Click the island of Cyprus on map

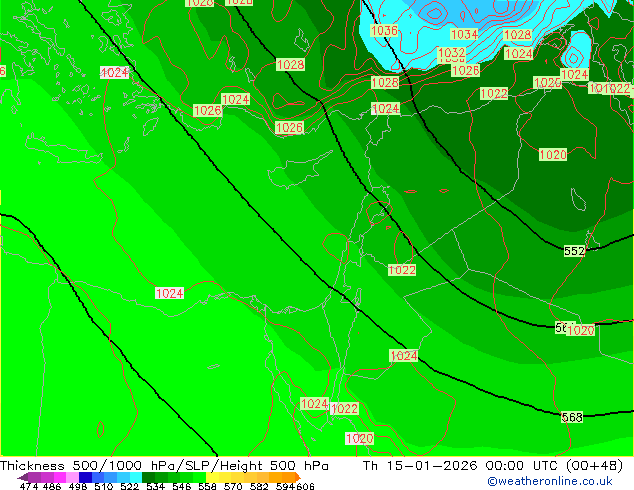297,172
